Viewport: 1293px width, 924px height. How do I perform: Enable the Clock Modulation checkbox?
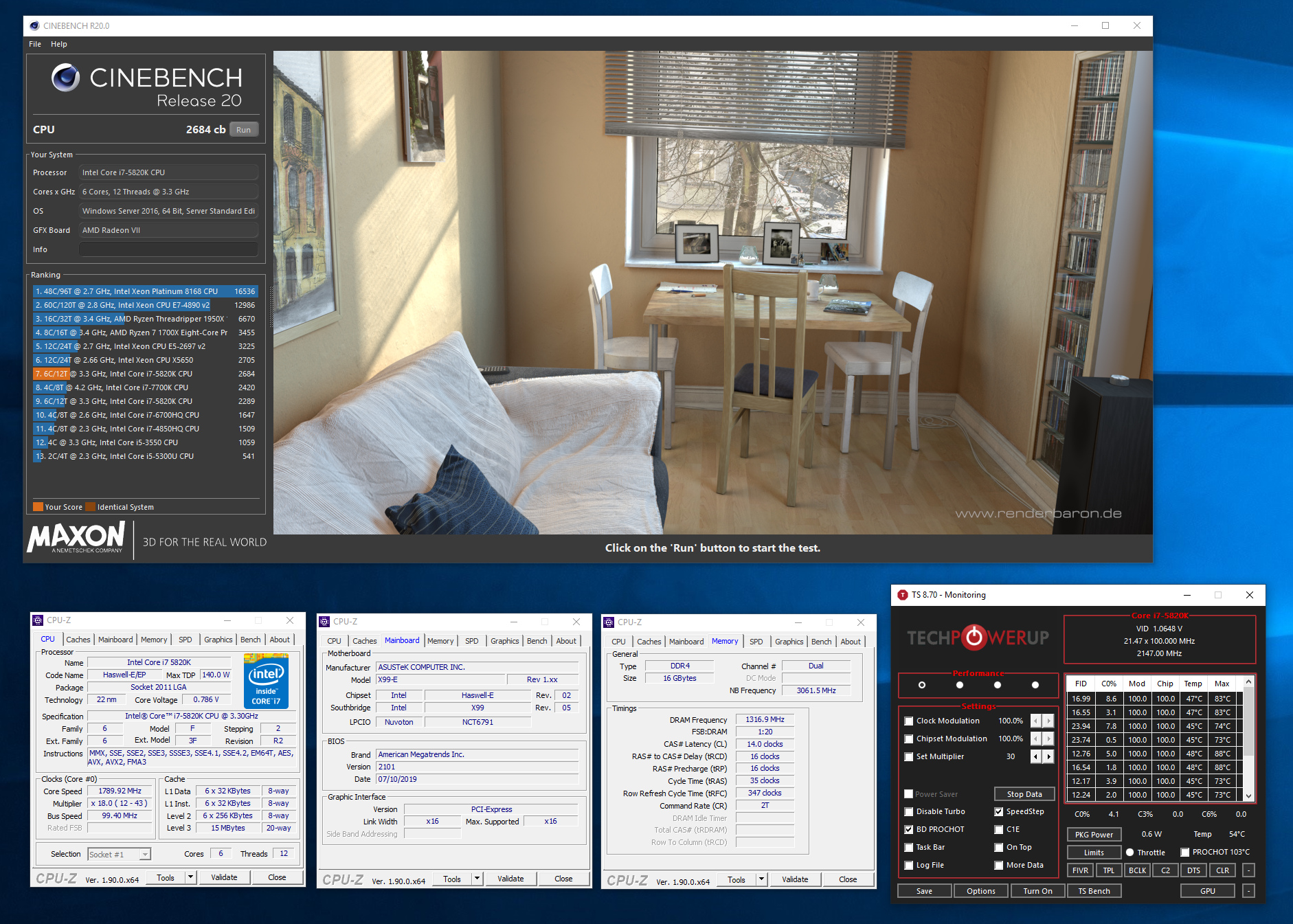pyautogui.click(x=909, y=721)
